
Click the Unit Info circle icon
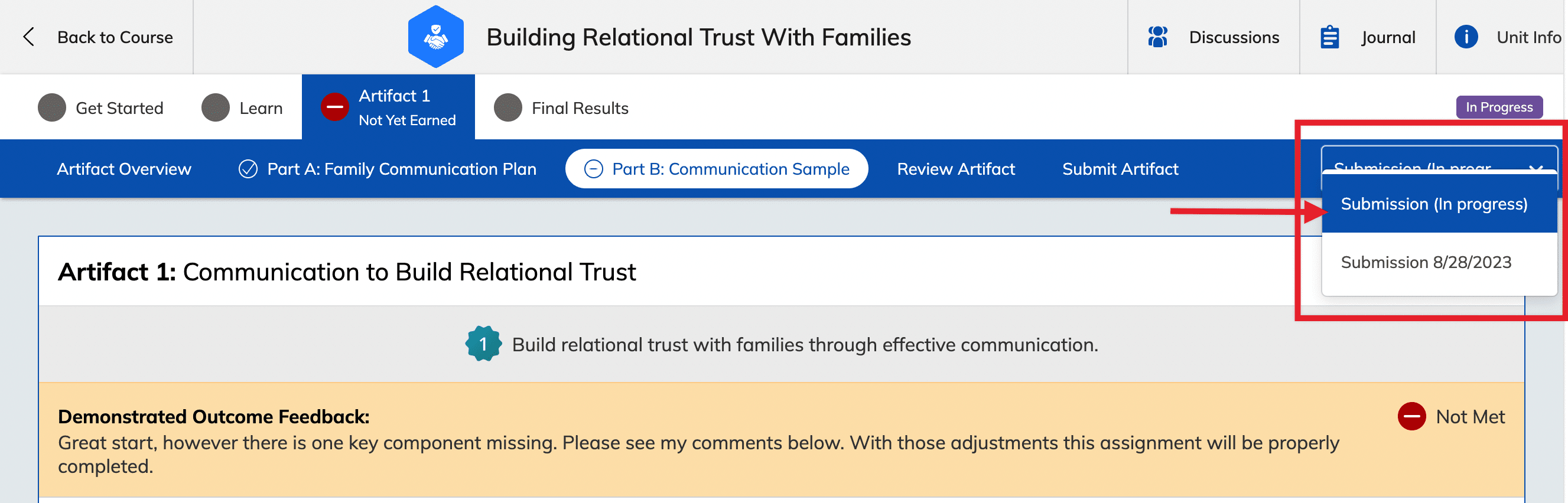tap(1466, 37)
